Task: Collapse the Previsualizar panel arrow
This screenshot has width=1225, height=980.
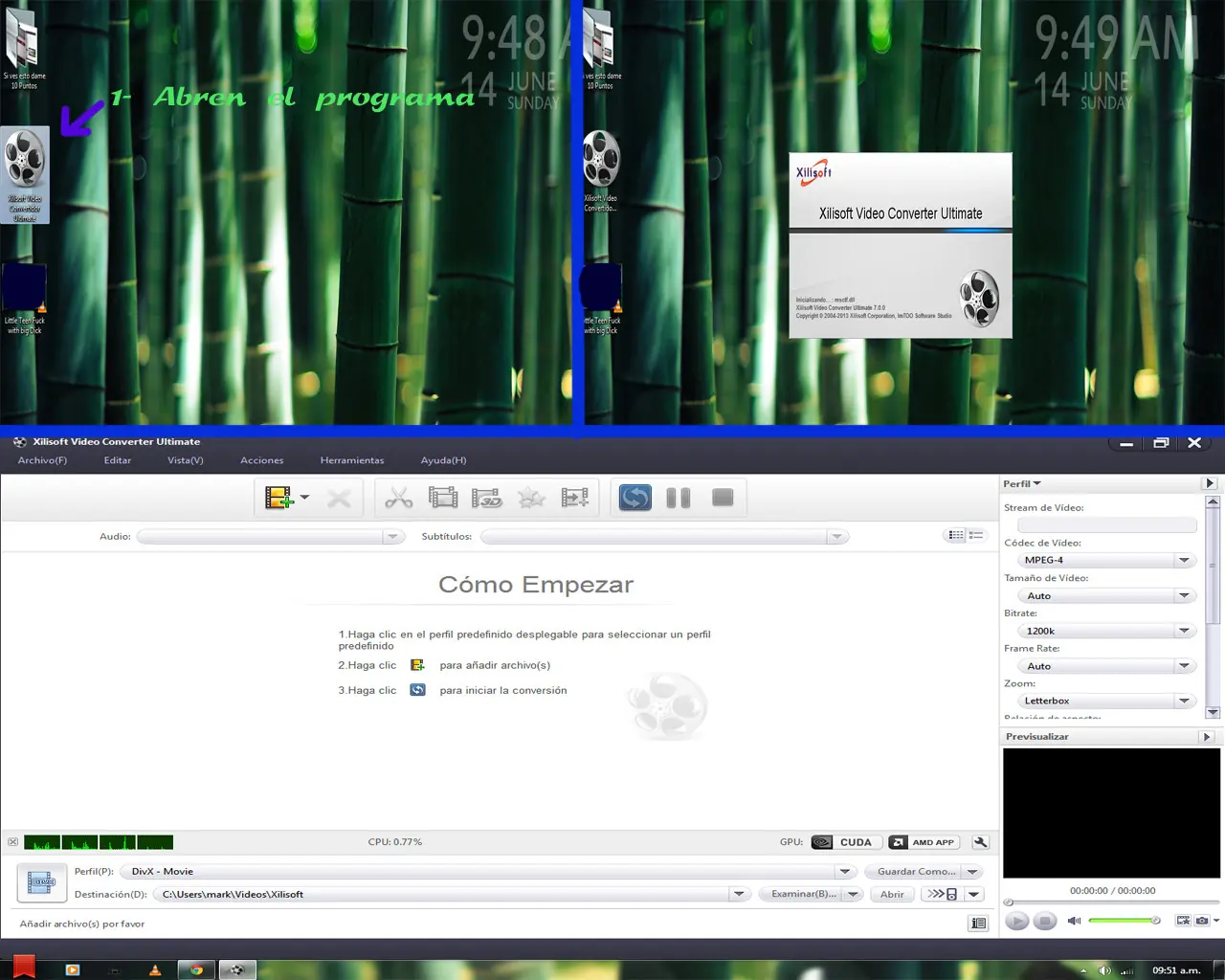Action: pyautogui.click(x=1207, y=737)
